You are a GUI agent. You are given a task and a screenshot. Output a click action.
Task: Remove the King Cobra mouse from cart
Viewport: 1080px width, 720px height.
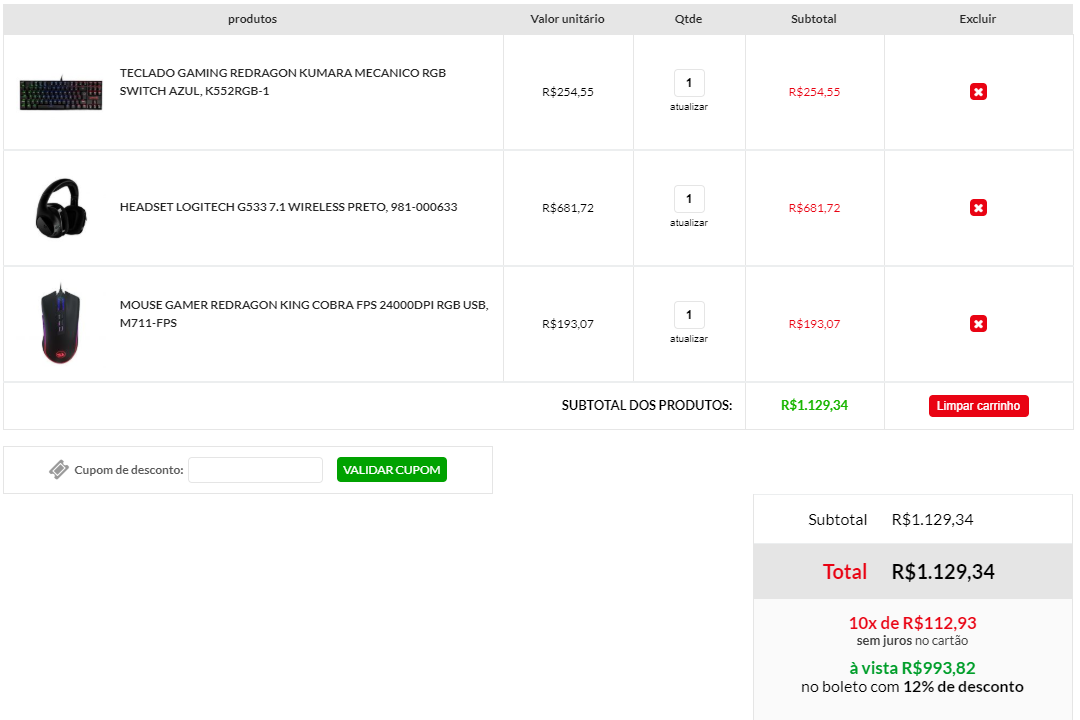pyautogui.click(x=978, y=324)
